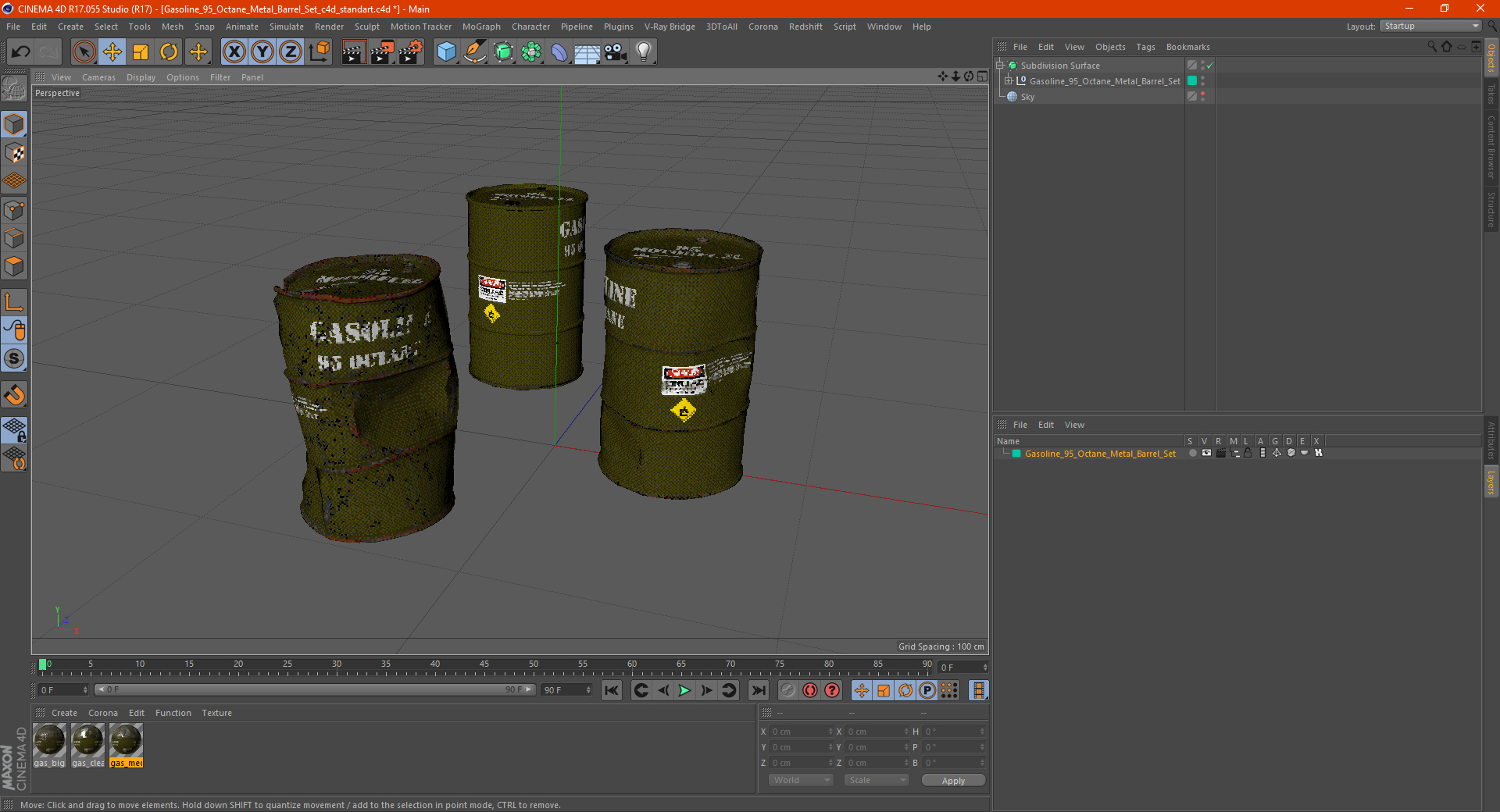Open the Scale mode dropdown

pos(877,780)
